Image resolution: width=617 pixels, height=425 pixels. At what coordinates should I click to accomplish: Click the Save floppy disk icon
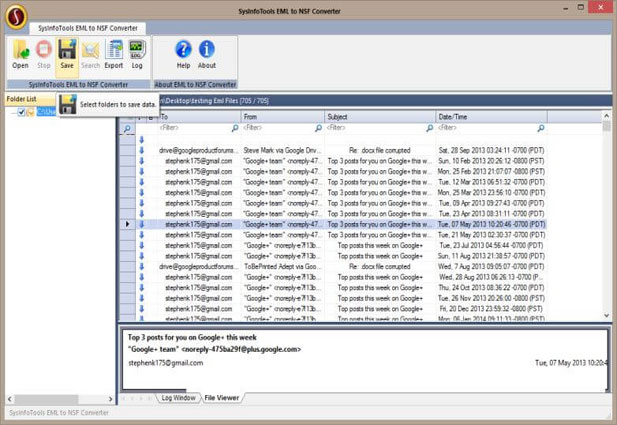click(x=67, y=55)
